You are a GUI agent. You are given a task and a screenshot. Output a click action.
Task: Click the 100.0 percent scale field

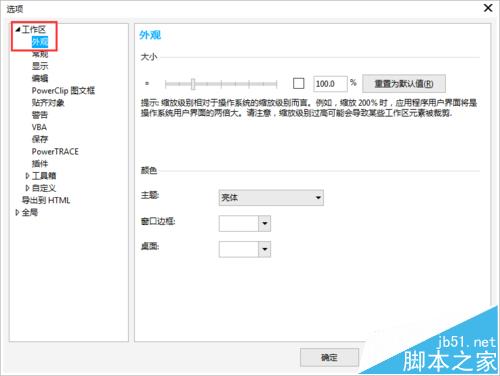click(x=330, y=84)
